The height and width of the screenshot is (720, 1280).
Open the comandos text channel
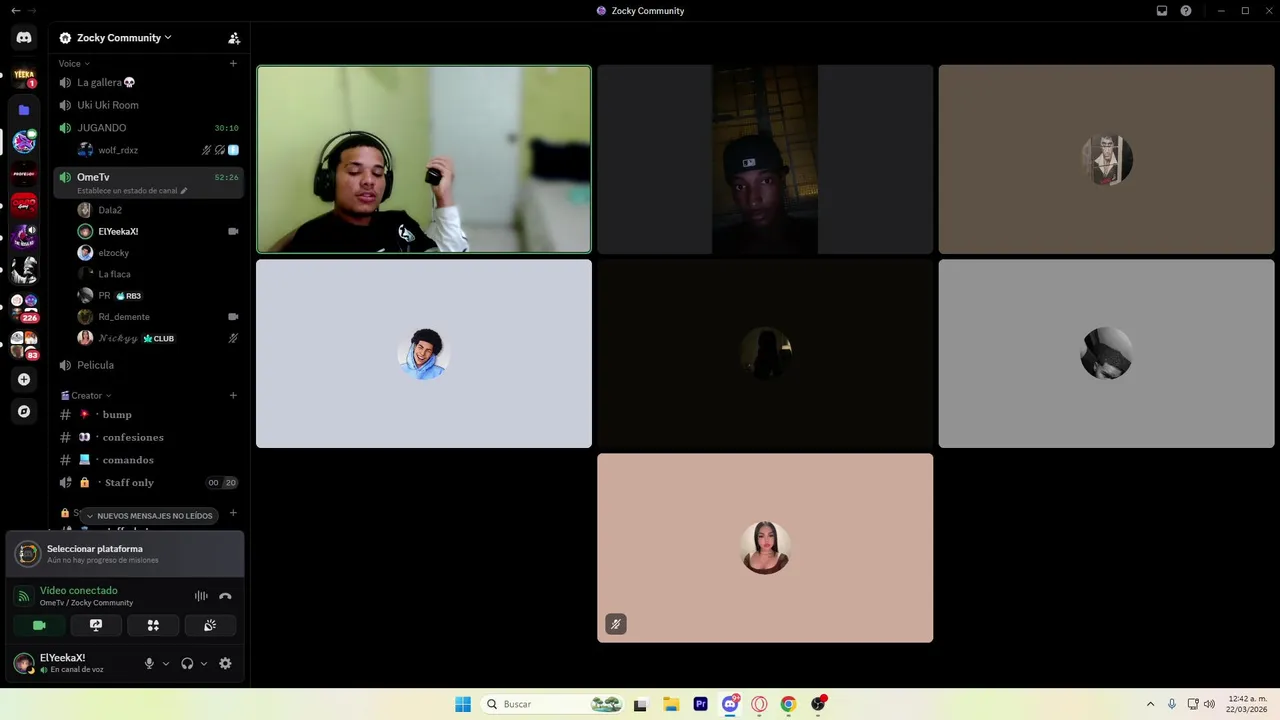click(x=148, y=460)
